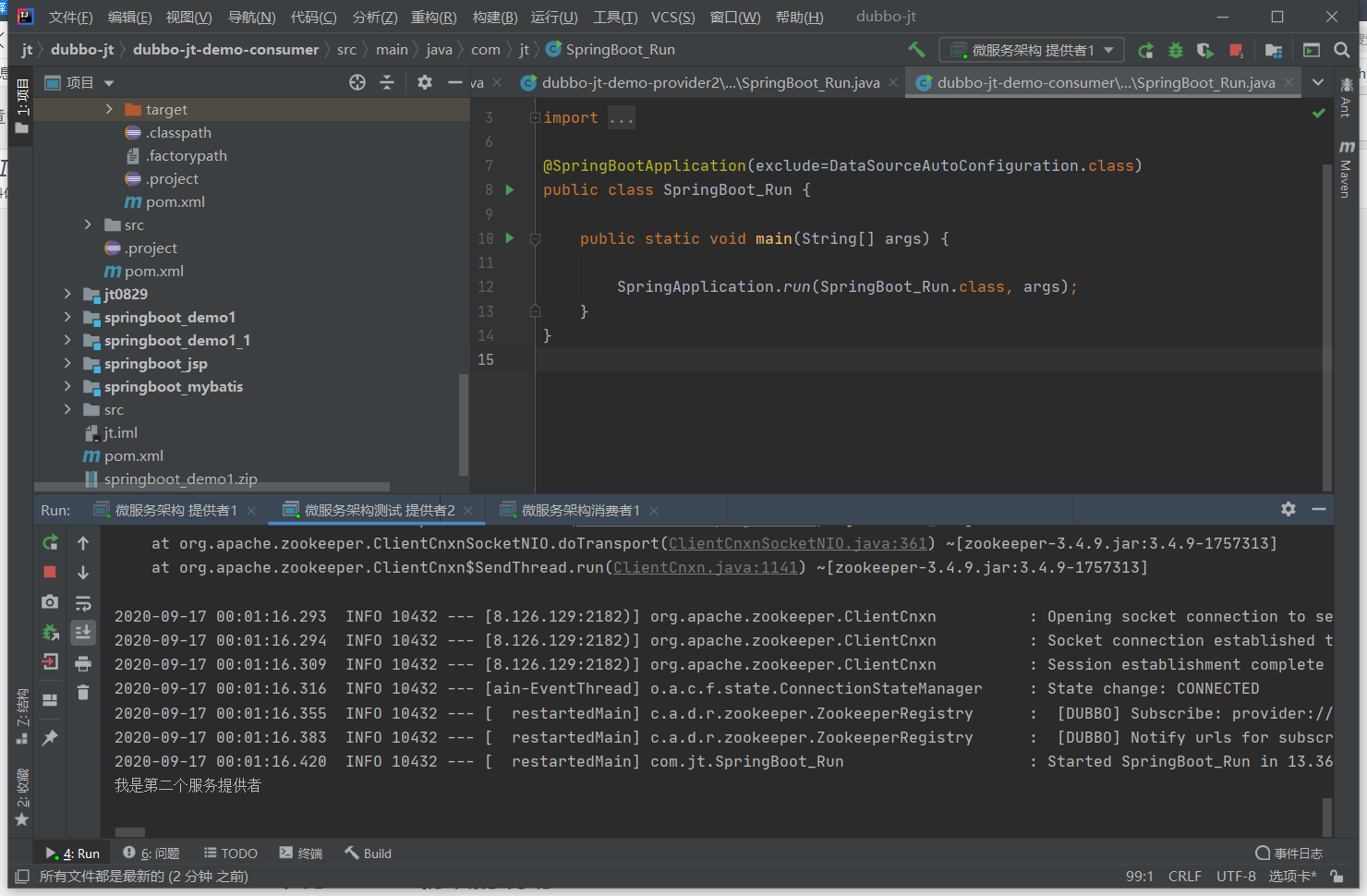Image resolution: width=1367 pixels, height=896 pixels.
Task: Click the Search Everywhere magnifier icon
Action: click(x=1341, y=50)
